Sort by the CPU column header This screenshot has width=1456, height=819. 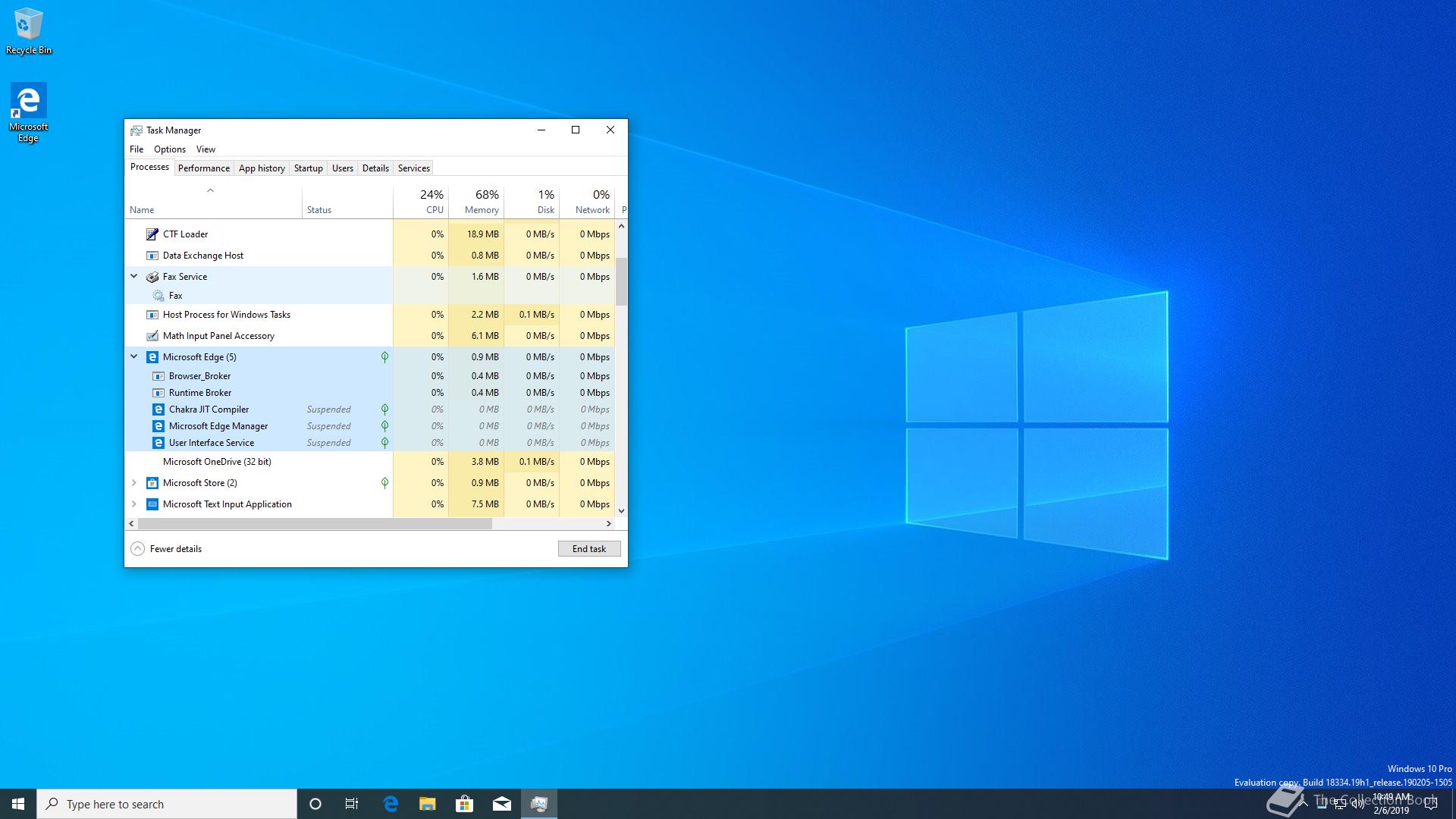click(x=421, y=202)
